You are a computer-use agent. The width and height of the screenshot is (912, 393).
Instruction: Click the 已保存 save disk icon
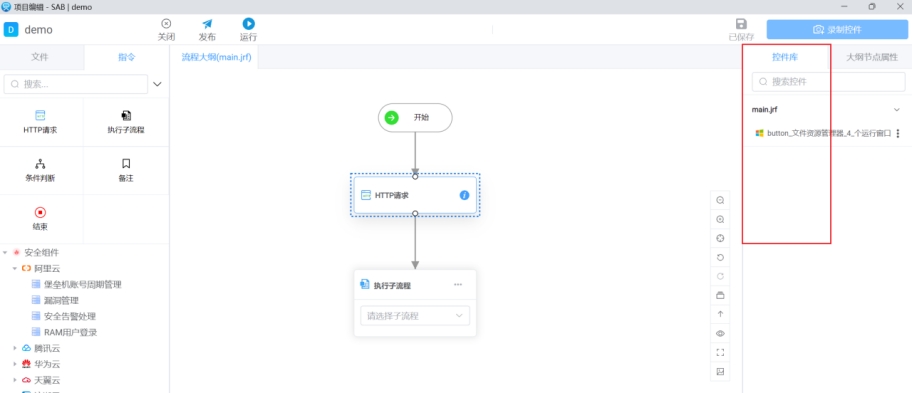point(741,24)
